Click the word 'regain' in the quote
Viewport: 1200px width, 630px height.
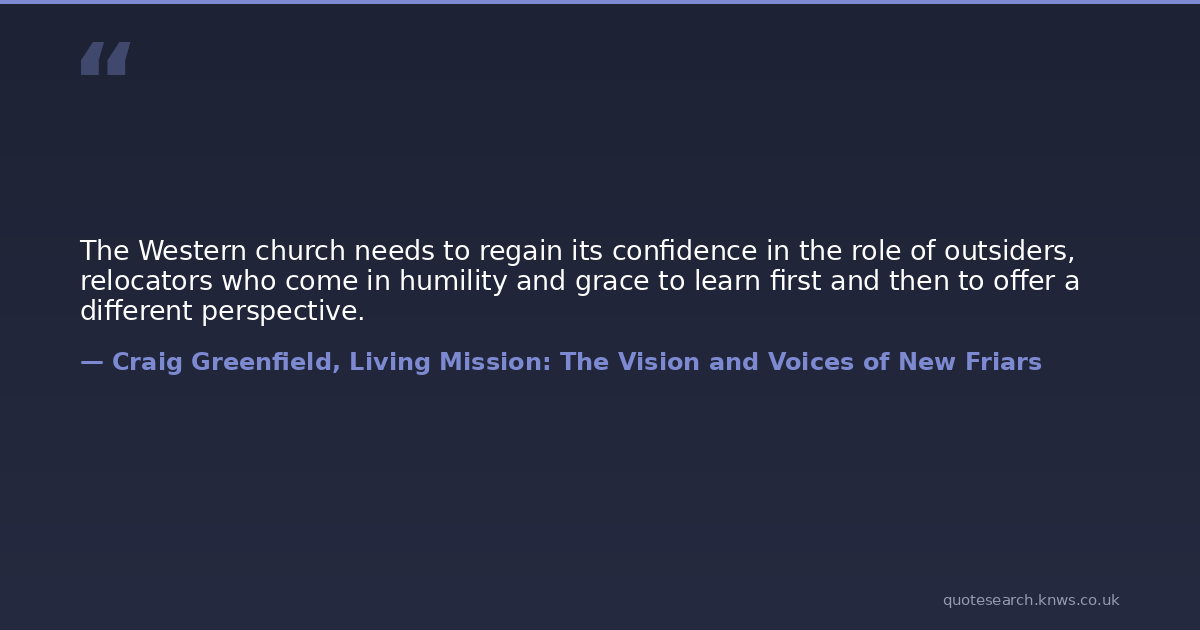[x=520, y=251]
